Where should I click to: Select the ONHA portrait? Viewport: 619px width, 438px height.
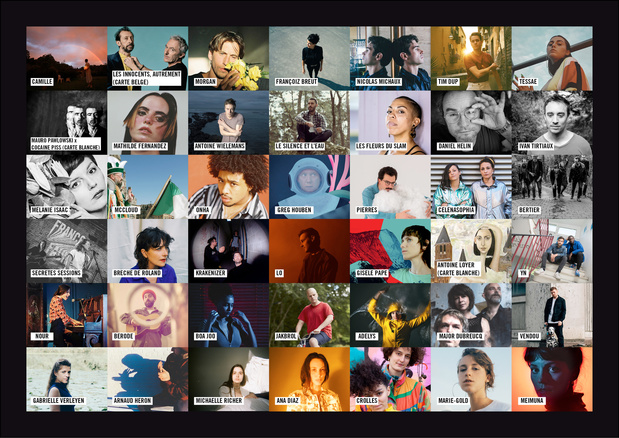tap(229, 187)
